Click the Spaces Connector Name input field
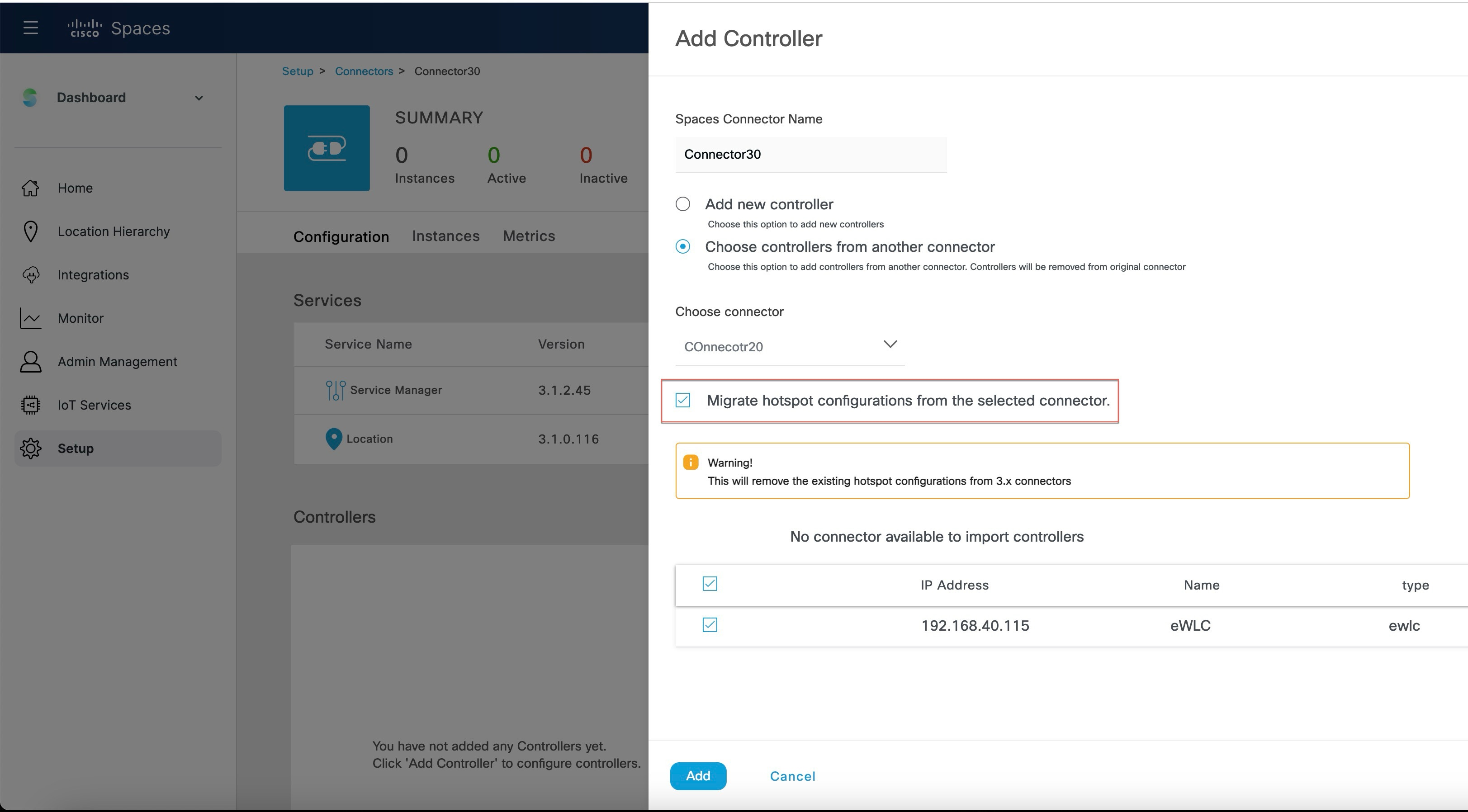Viewport: 1468px width, 812px height. pyautogui.click(x=811, y=155)
